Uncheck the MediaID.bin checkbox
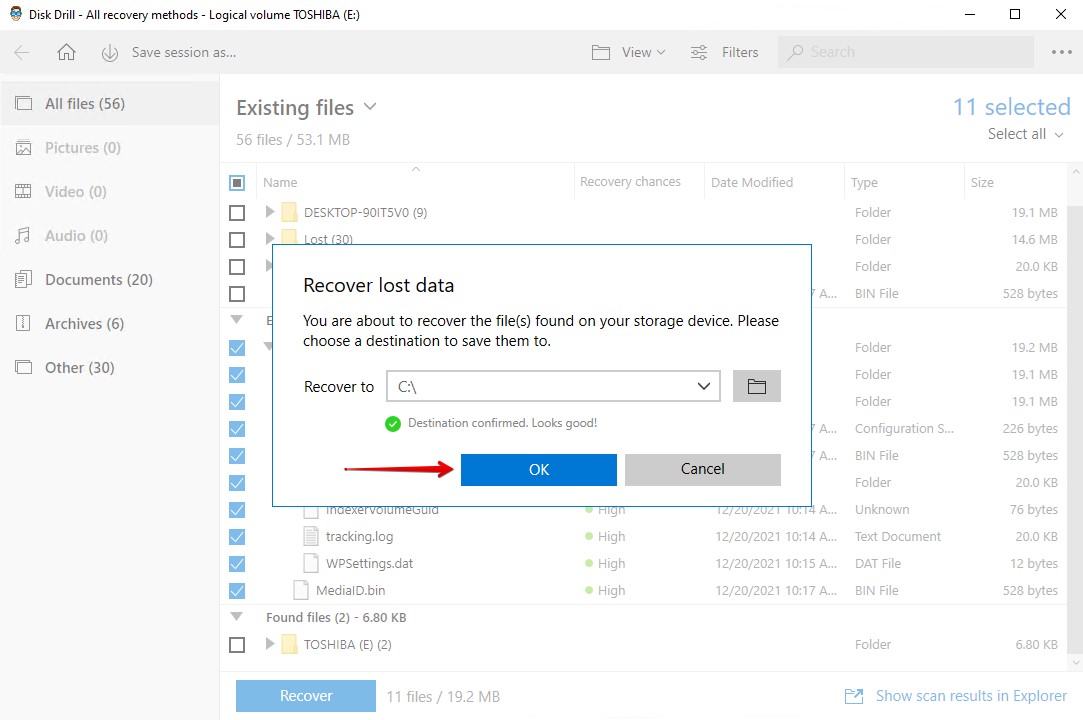Viewport: 1083px width, 720px height. click(x=237, y=591)
